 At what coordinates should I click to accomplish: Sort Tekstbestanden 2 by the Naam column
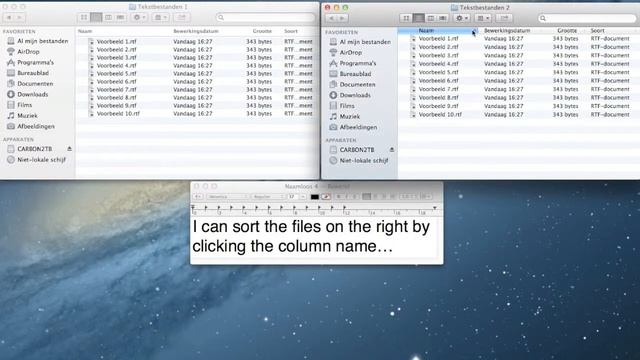coord(438,30)
